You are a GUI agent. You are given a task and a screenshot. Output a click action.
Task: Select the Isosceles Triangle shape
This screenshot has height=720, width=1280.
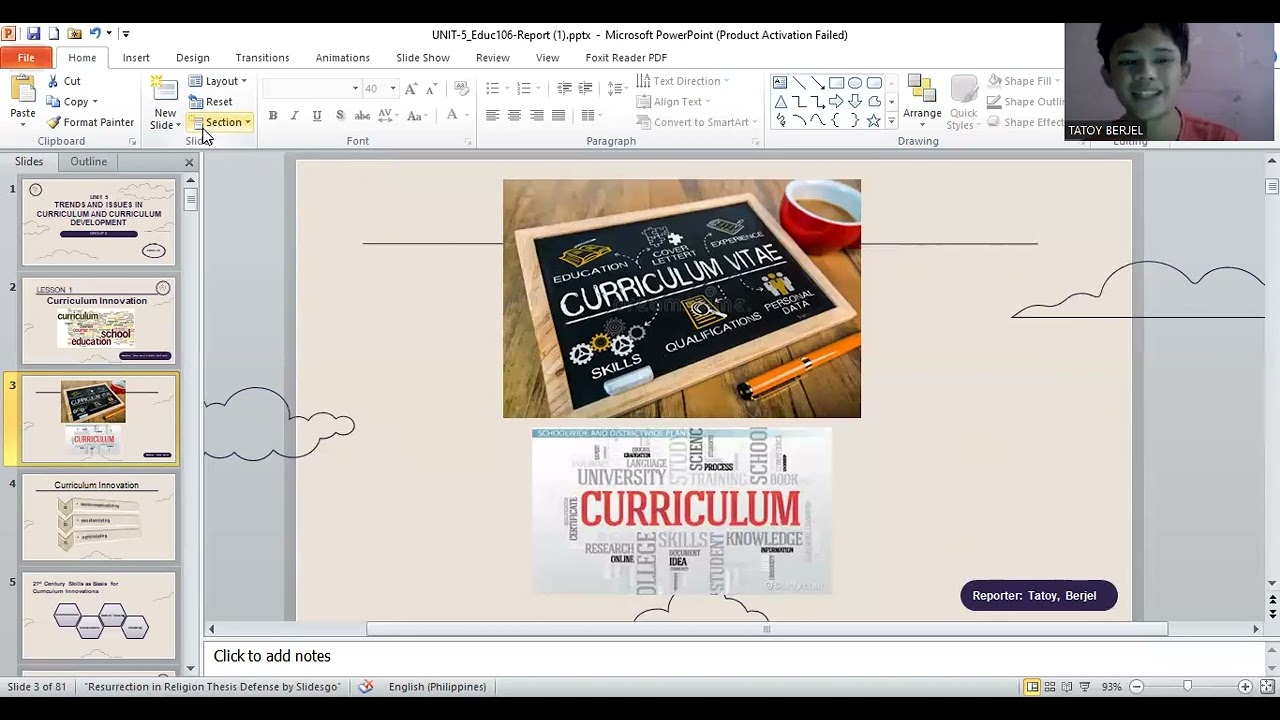pos(780,101)
